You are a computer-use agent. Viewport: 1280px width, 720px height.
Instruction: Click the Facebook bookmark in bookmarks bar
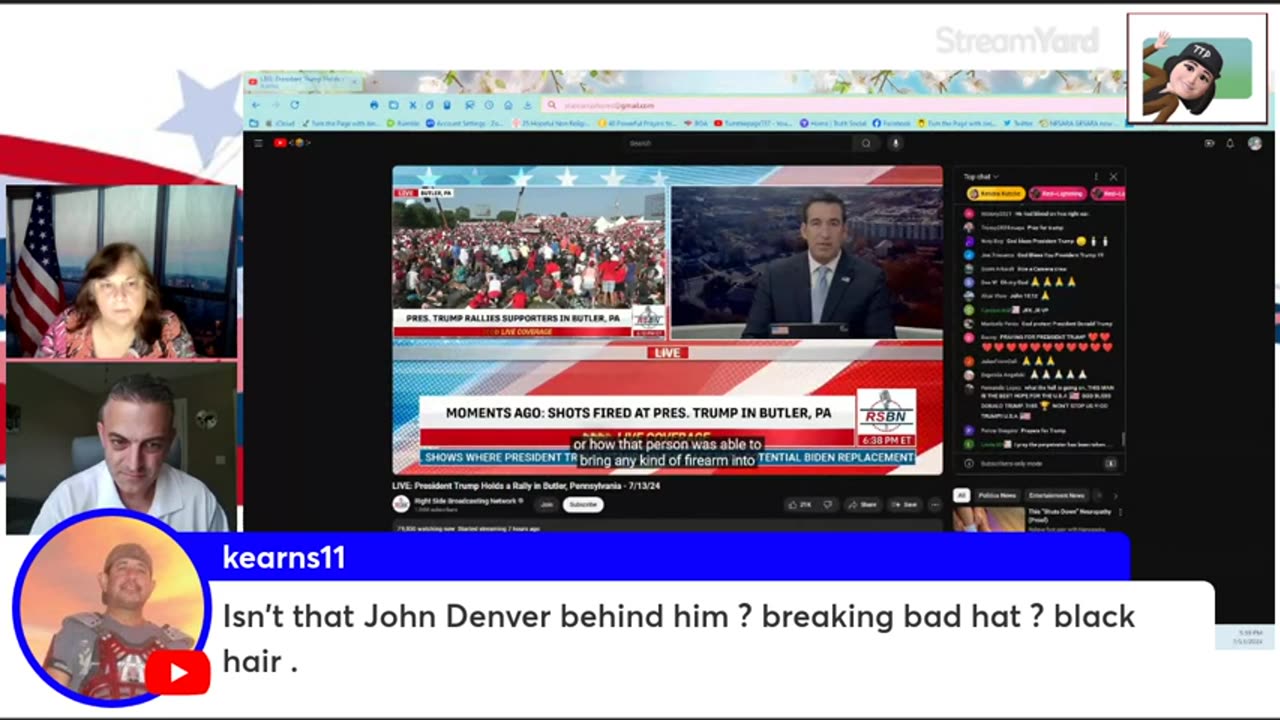(x=891, y=123)
